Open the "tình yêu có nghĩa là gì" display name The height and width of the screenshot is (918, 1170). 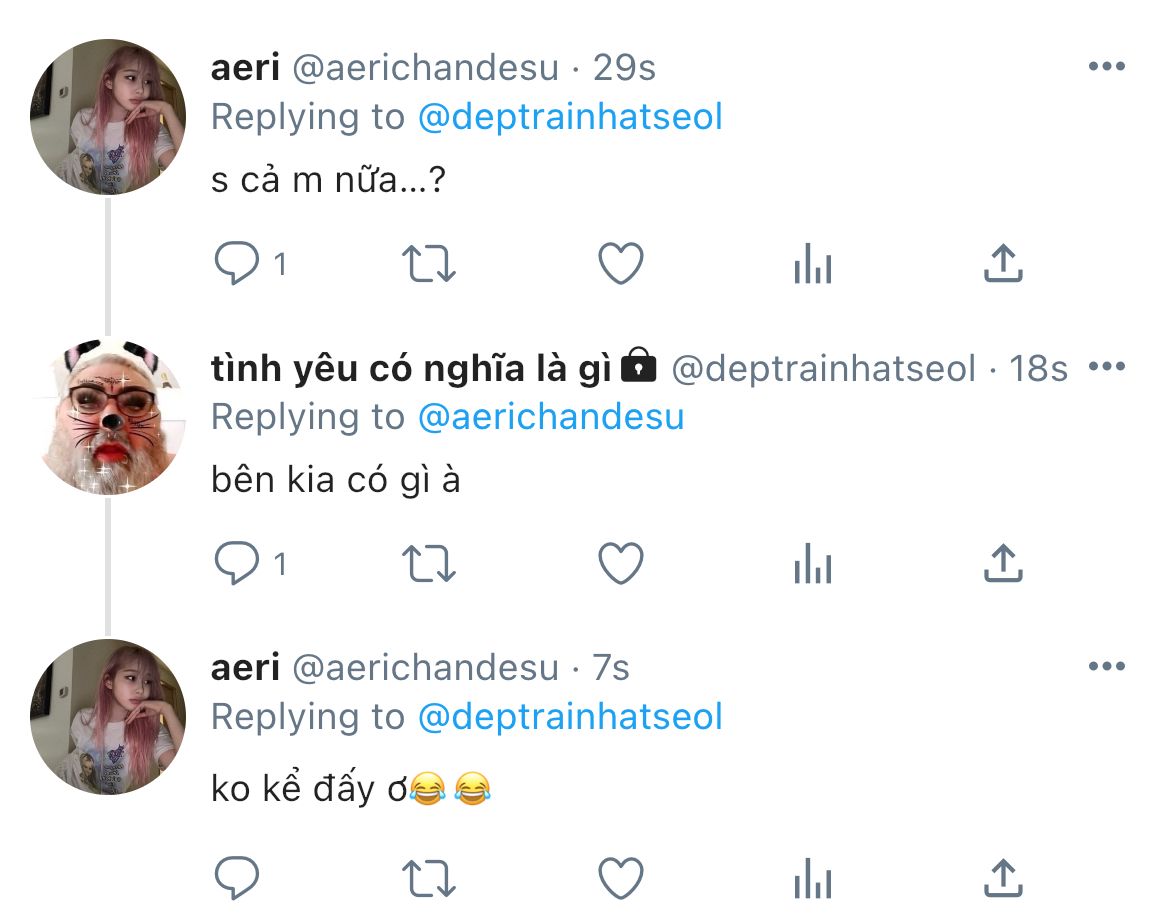pos(411,368)
